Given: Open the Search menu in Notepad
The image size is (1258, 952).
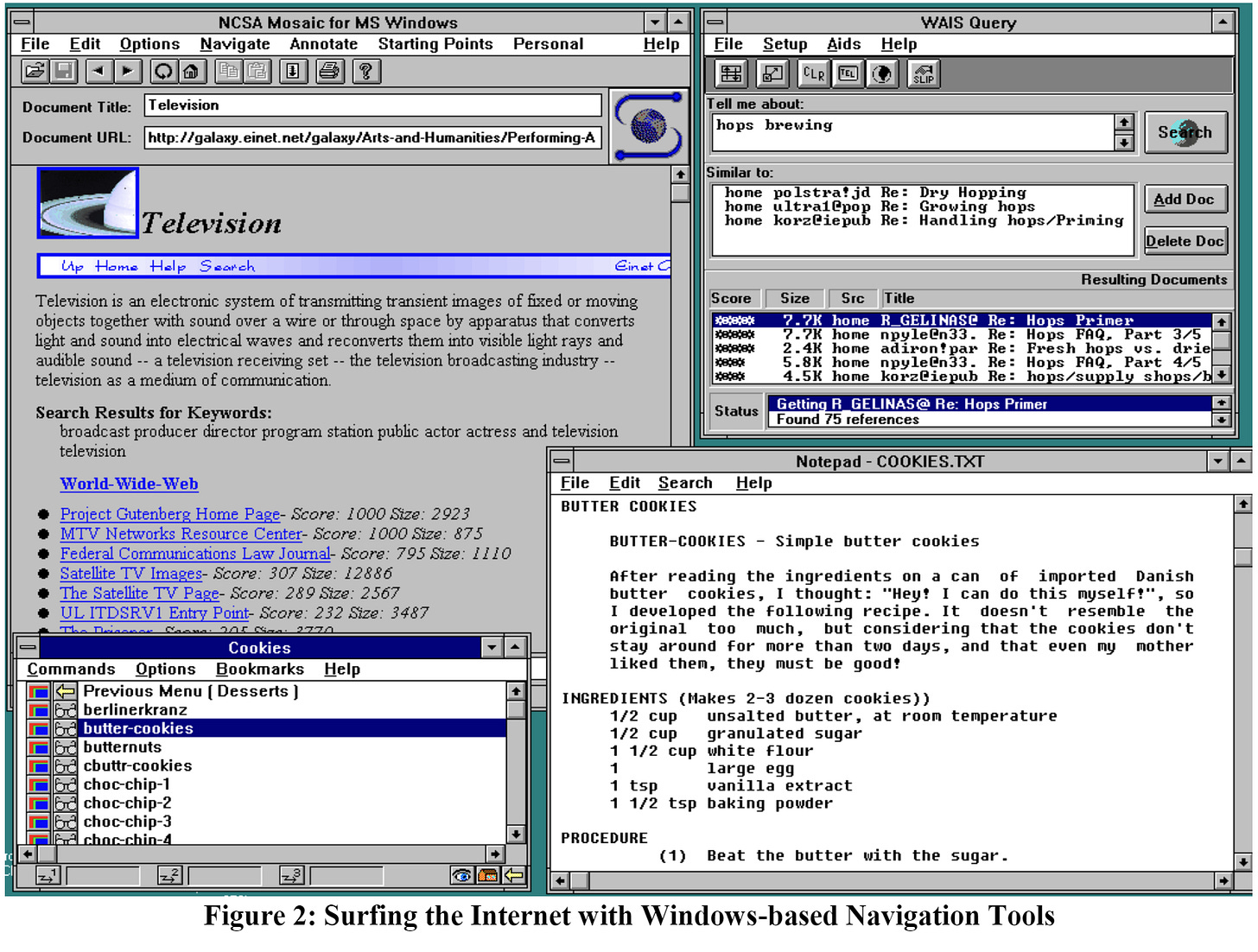Looking at the screenshot, I should (685, 483).
